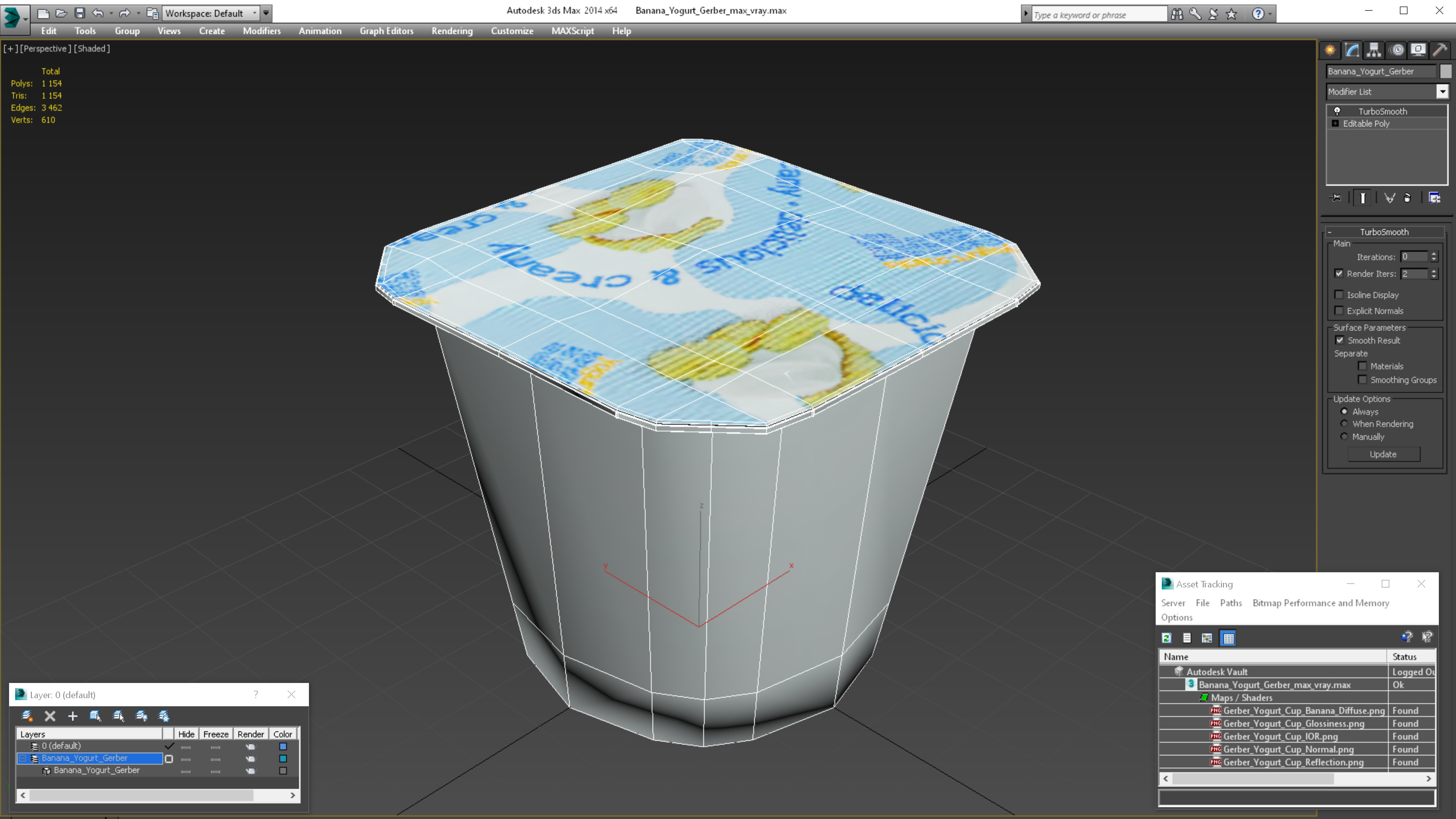Open Bitmap Performance and Memory menu
The height and width of the screenshot is (819, 1456).
pyautogui.click(x=1321, y=603)
